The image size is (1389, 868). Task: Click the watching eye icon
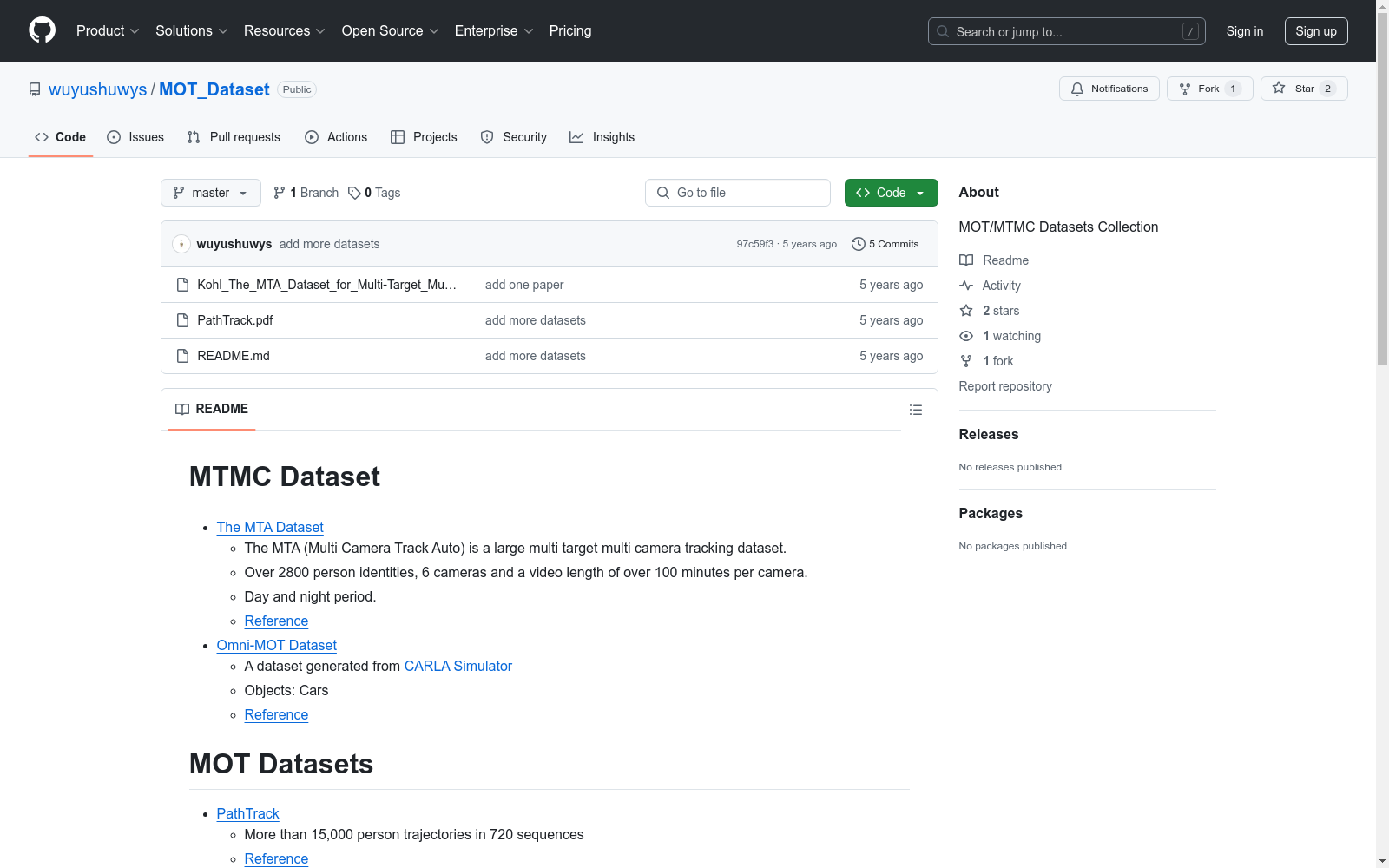(966, 336)
